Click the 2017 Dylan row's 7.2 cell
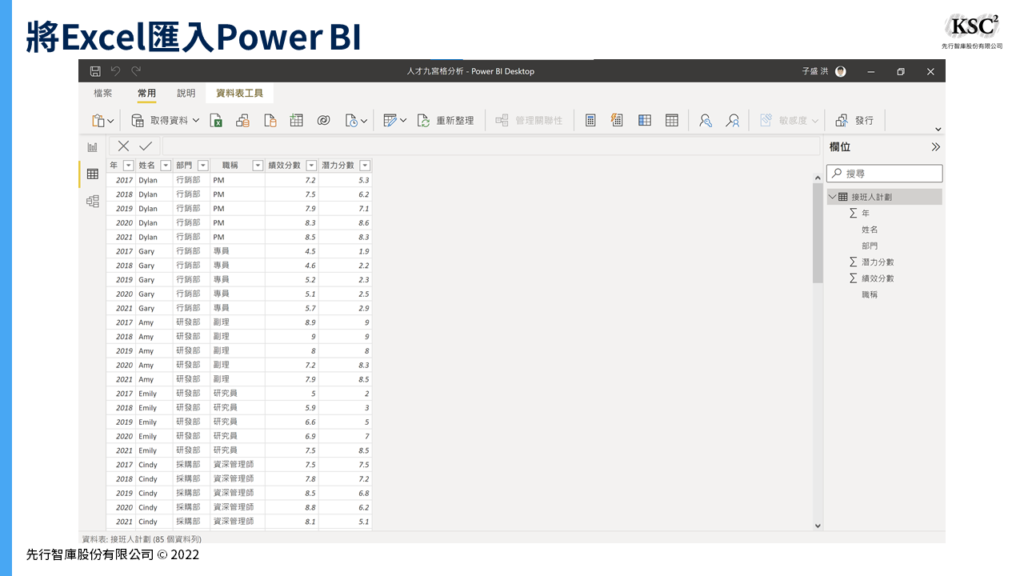The image size is (1024, 576). pos(291,180)
